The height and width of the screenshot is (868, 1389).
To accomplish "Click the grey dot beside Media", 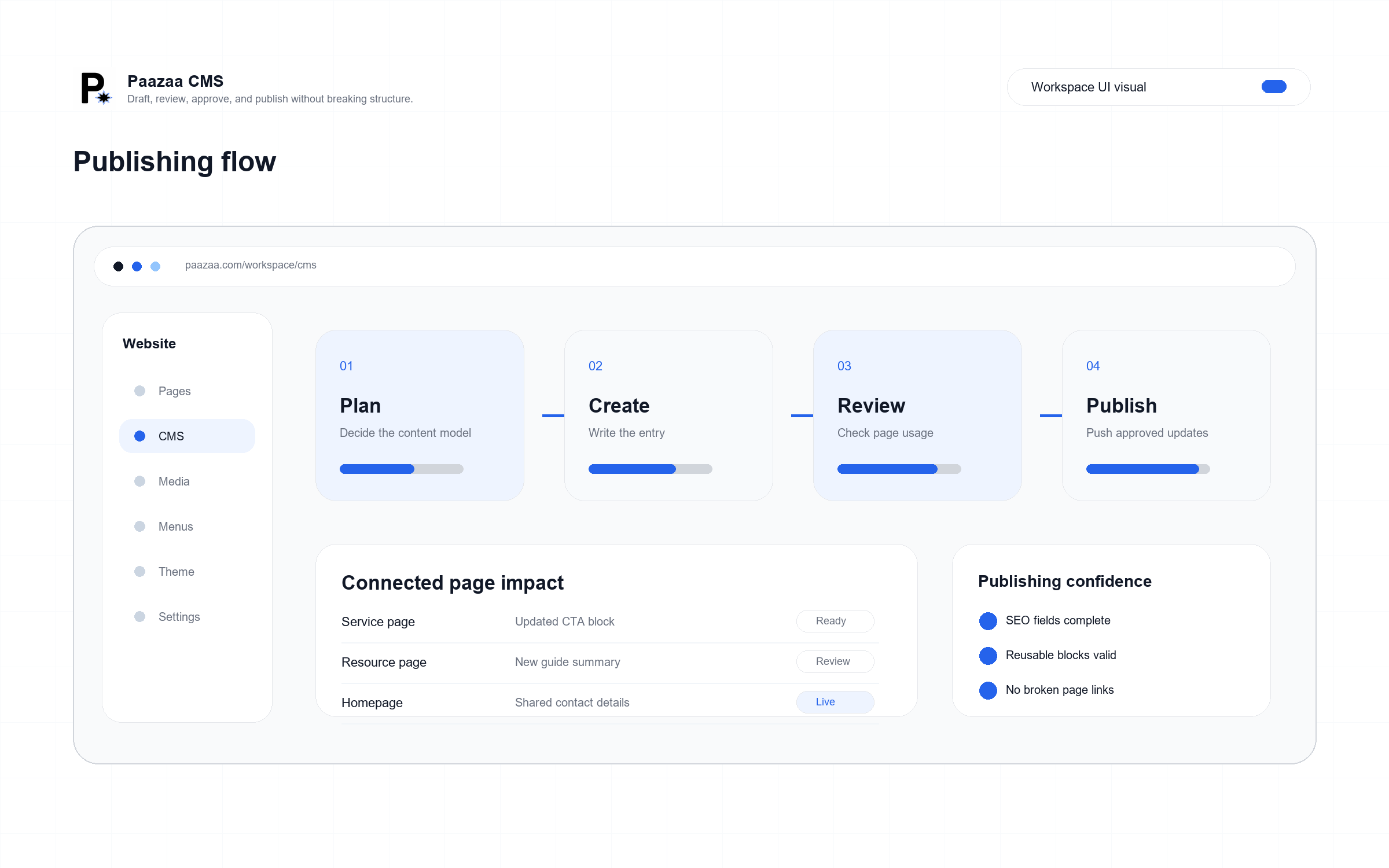I will tap(140, 481).
